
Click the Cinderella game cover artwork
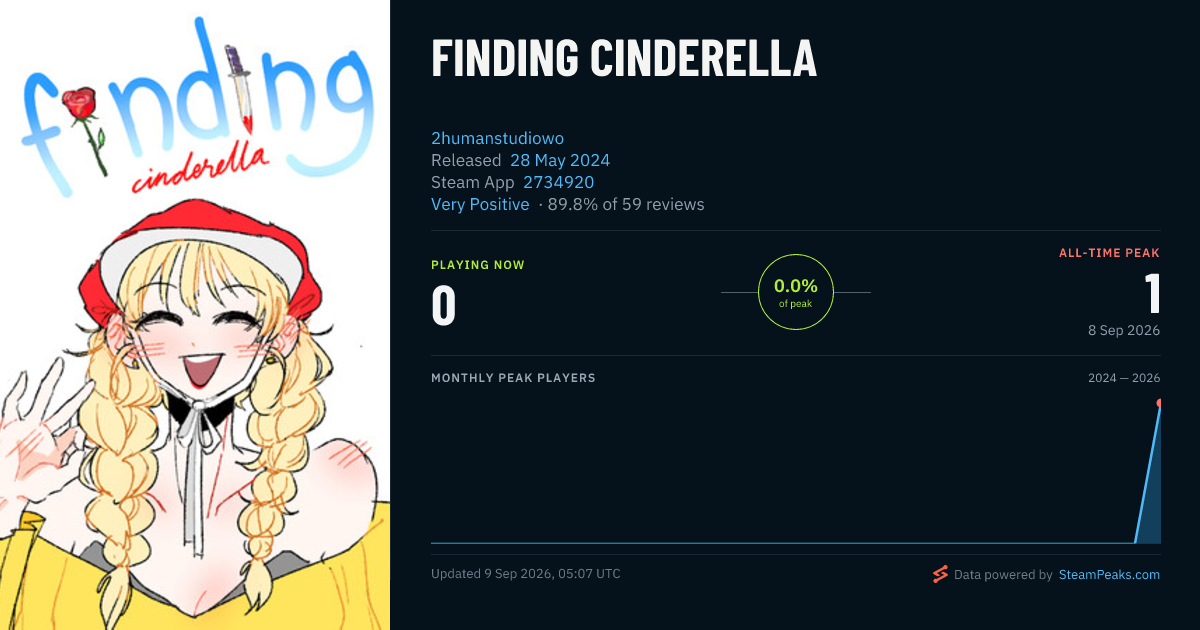tap(195, 315)
